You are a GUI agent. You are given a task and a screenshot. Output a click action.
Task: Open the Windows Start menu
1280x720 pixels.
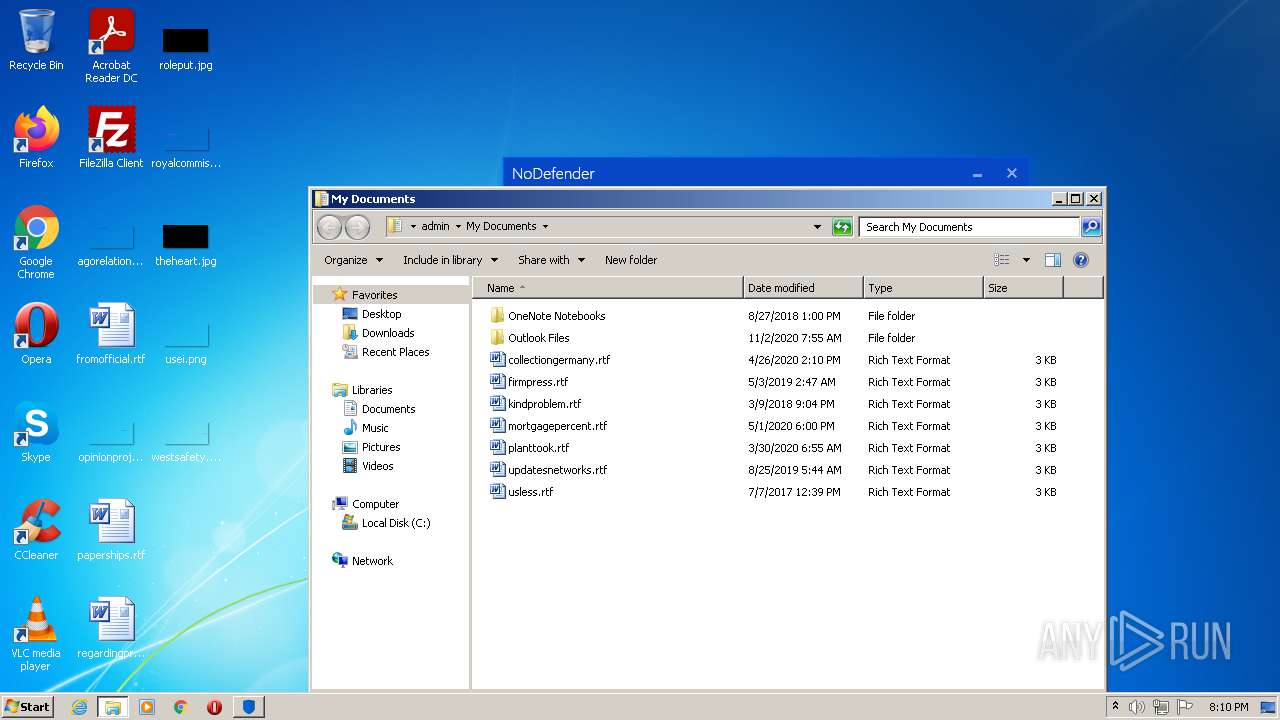point(28,706)
